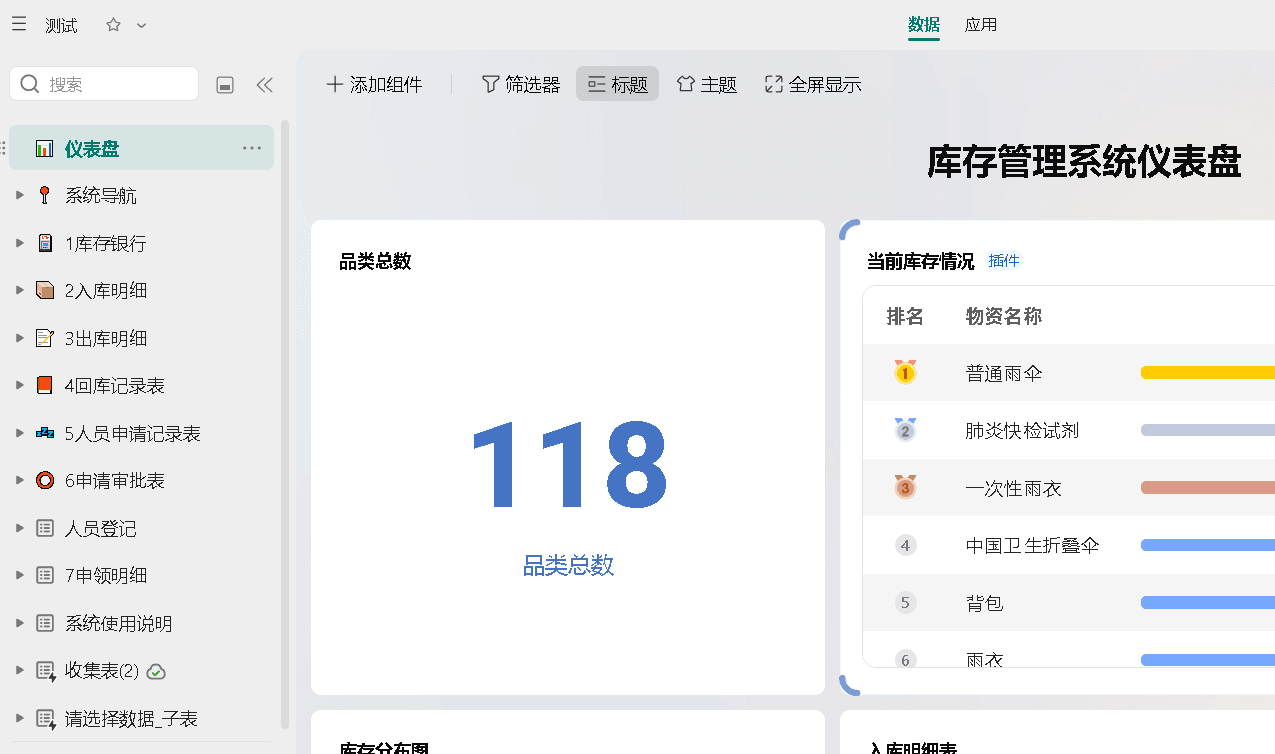Click the silver medal rank 2 icon
The width and height of the screenshot is (1275, 754).
coord(905,430)
